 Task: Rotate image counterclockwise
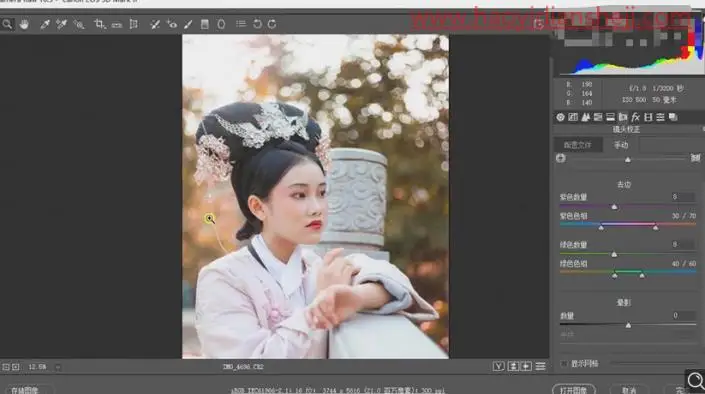[x=257, y=24]
